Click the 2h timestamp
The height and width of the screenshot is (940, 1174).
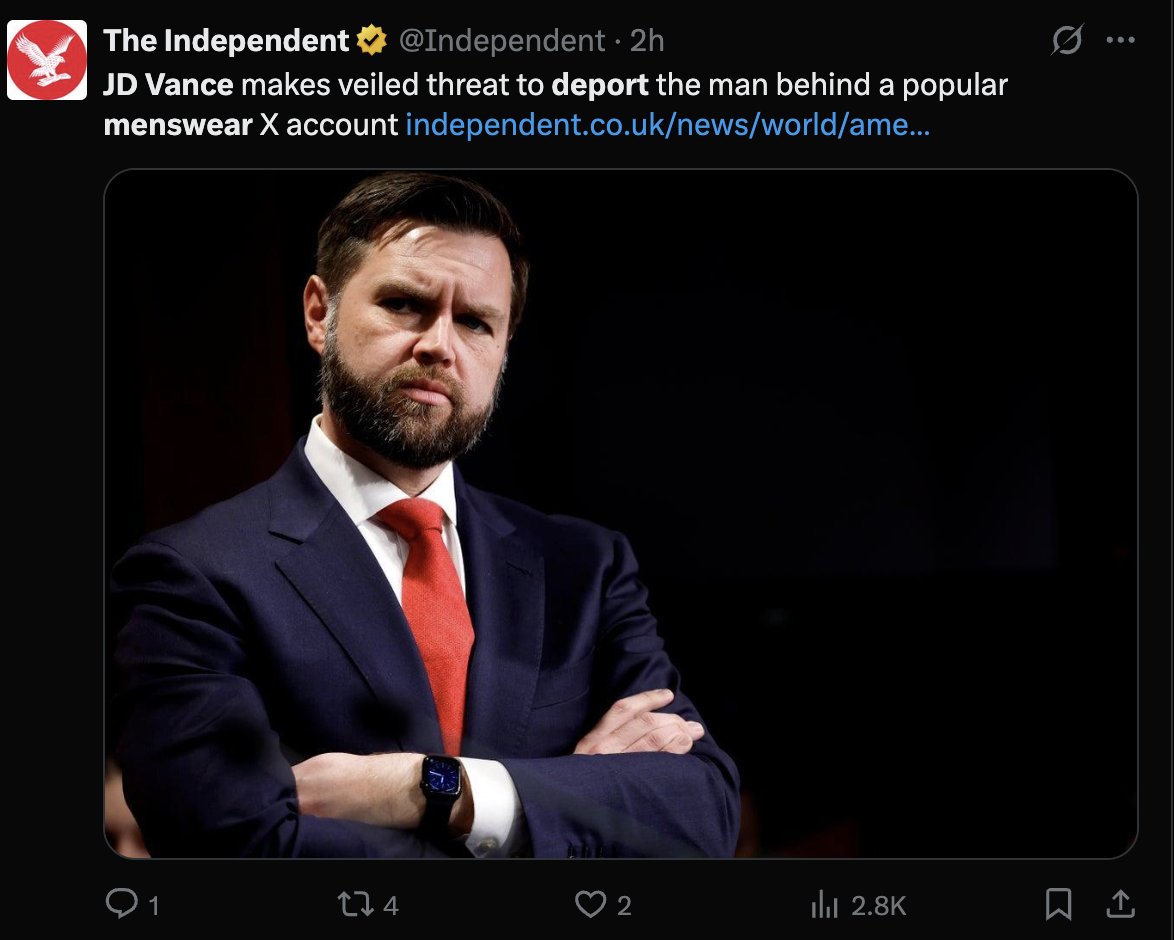(x=650, y=40)
